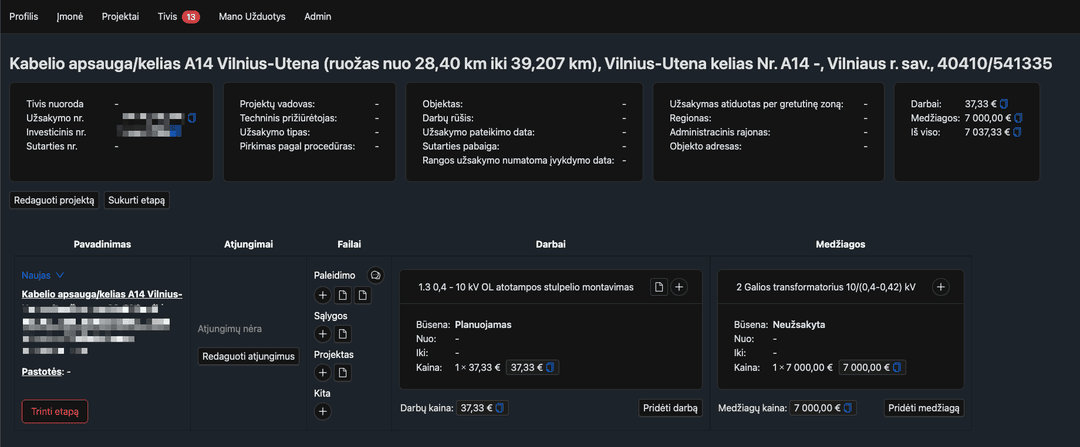This screenshot has height=447, width=1080.
Task: Open document icon on stulpelio montavimas card
Action: pos(659,287)
